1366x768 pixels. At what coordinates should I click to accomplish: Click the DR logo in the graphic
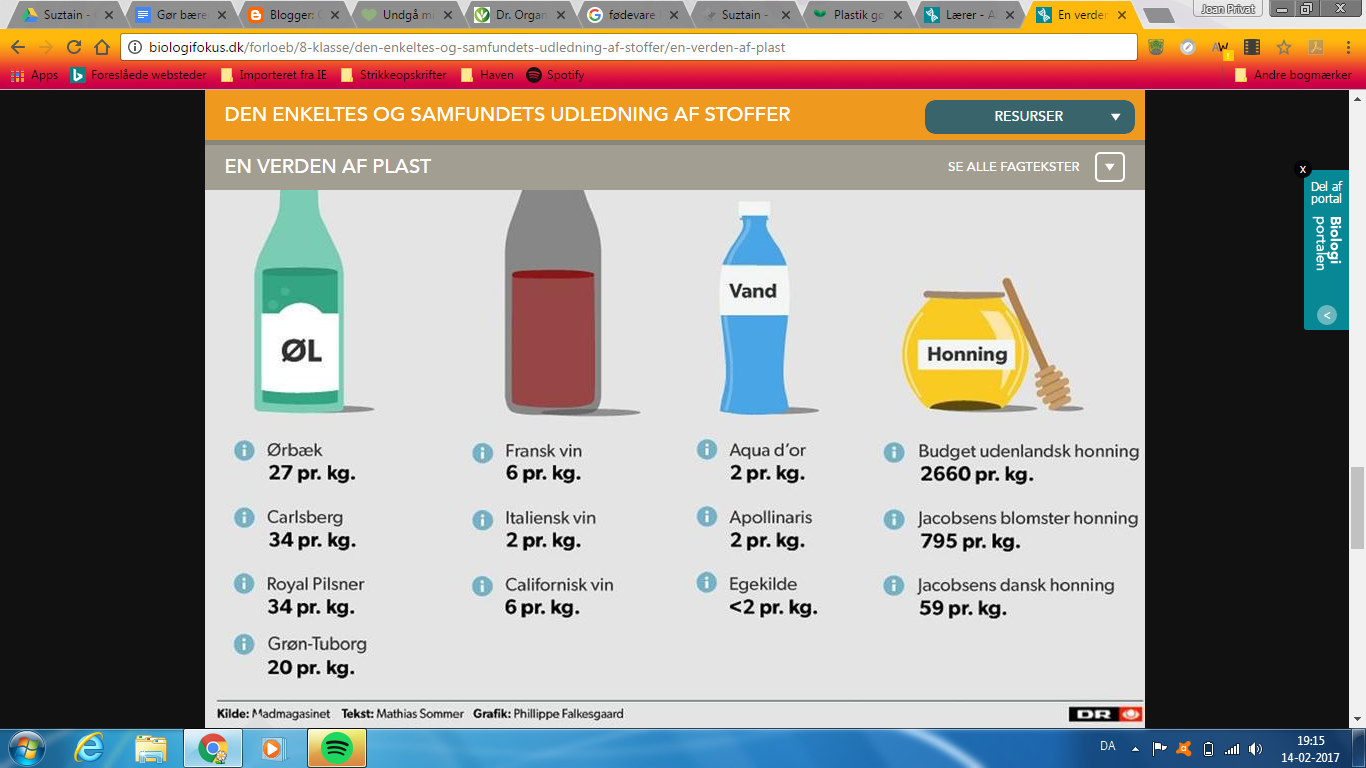(x=1106, y=714)
